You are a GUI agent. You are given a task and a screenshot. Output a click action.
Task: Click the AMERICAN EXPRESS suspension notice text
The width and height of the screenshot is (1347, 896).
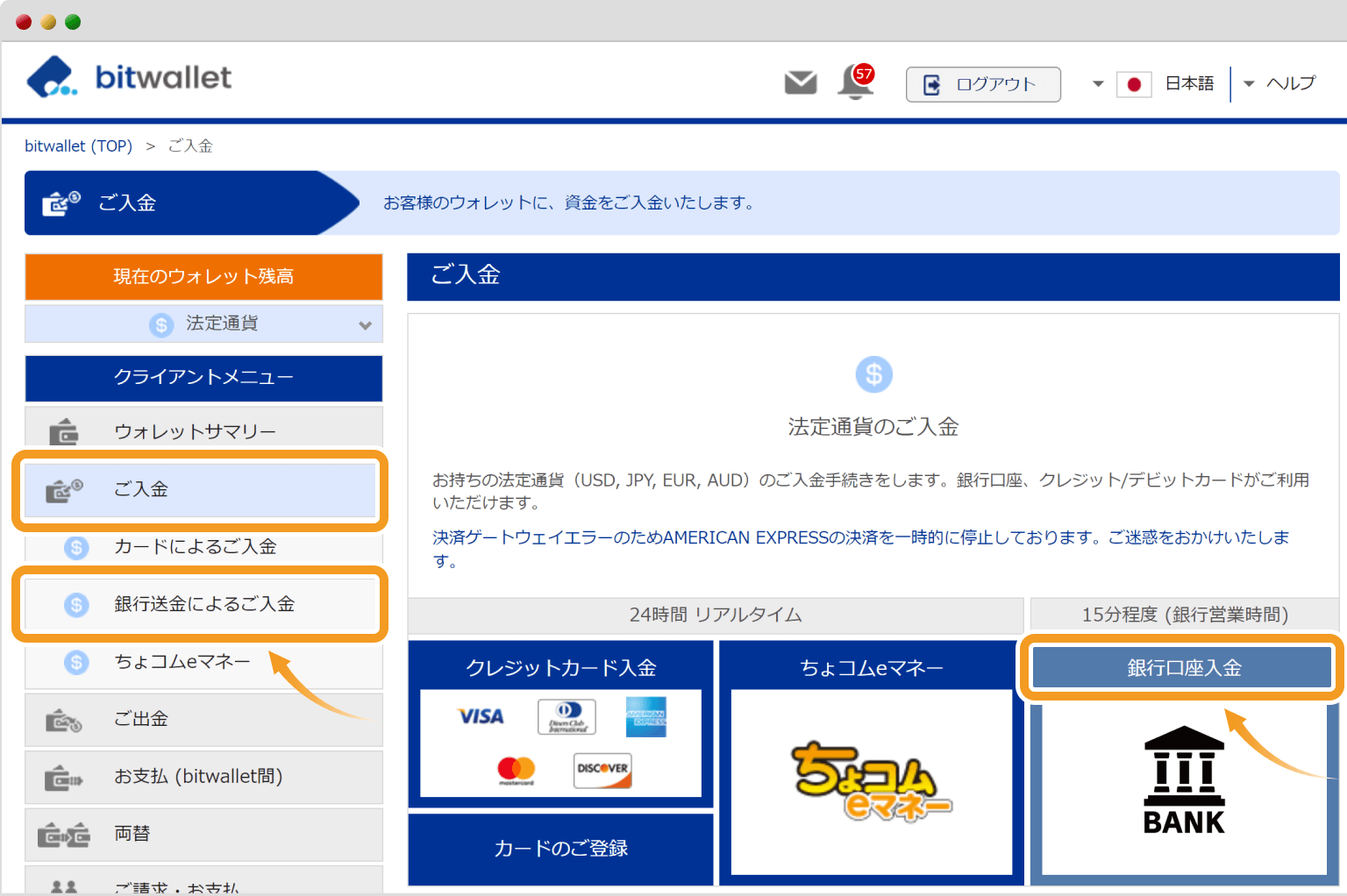(x=861, y=549)
